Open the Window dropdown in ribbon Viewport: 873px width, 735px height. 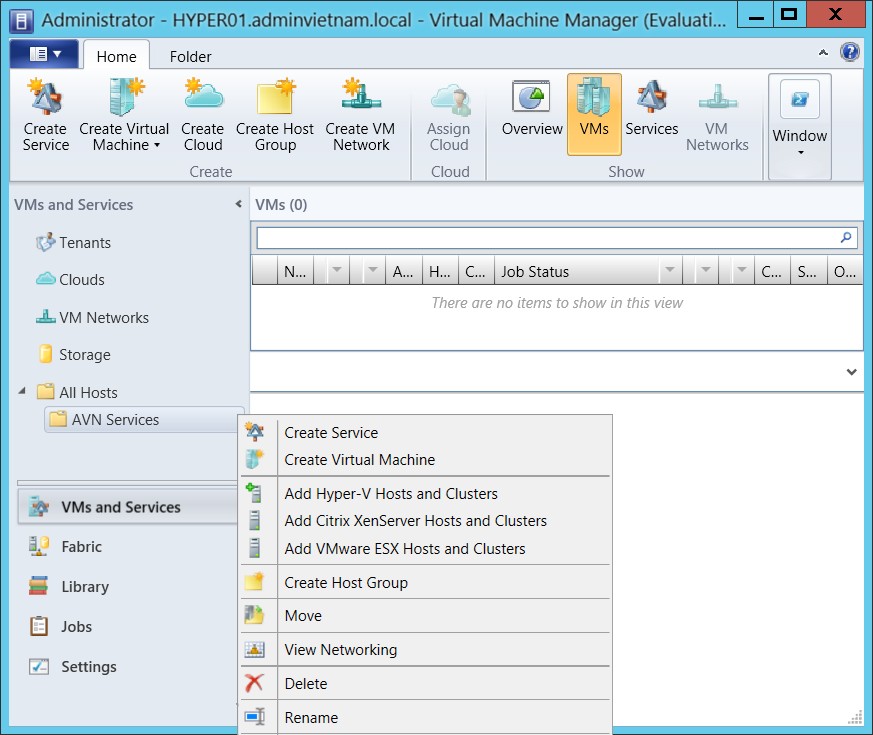point(800,127)
